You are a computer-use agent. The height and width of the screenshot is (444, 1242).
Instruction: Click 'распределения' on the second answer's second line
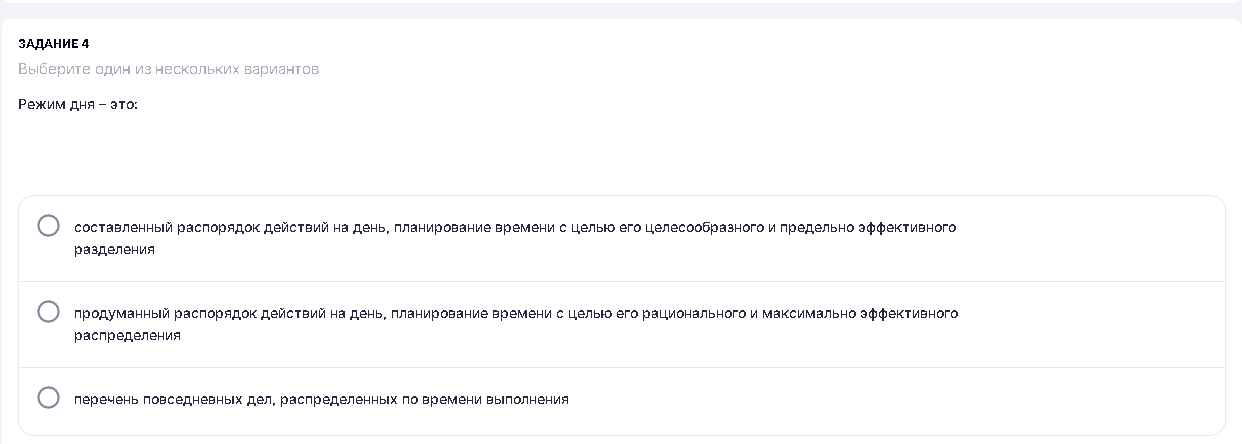point(127,336)
